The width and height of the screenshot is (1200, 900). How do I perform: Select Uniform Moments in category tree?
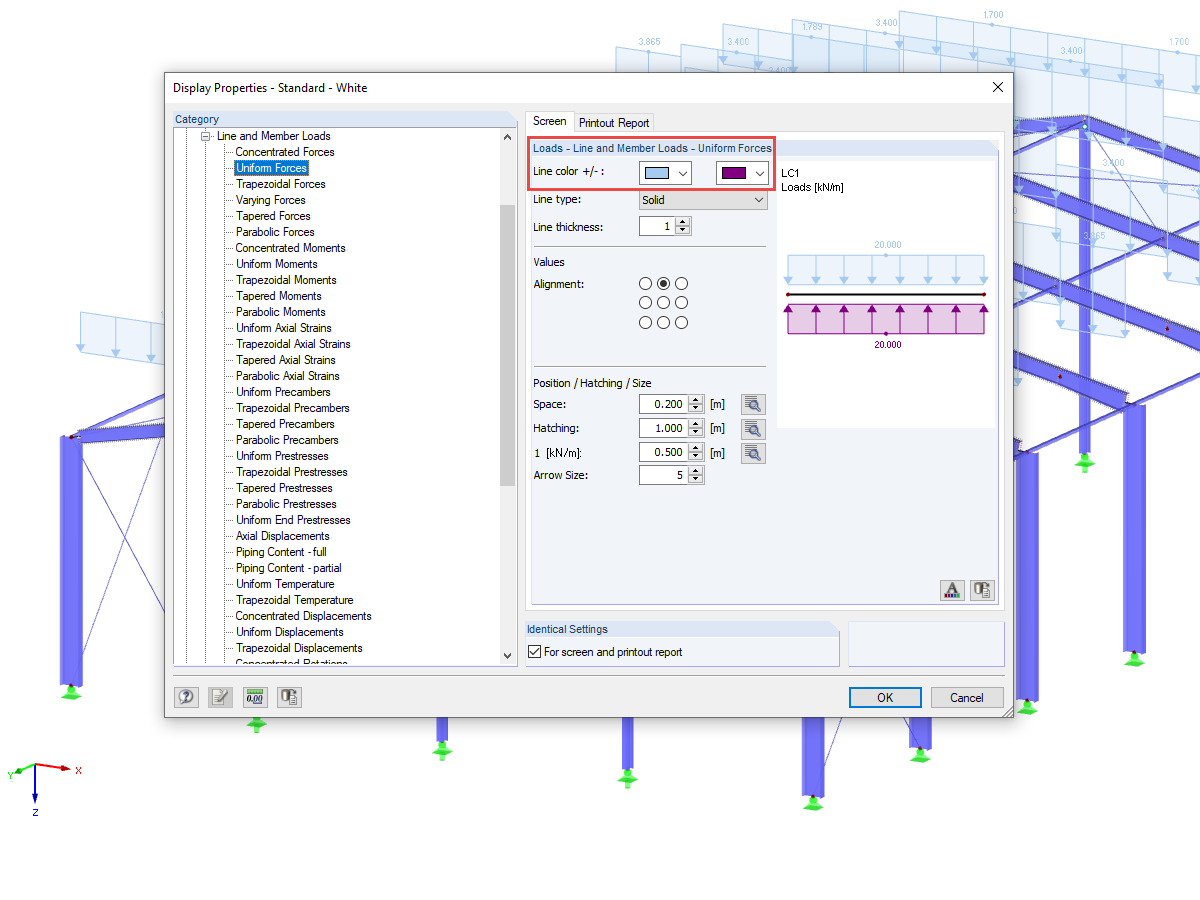tap(276, 264)
